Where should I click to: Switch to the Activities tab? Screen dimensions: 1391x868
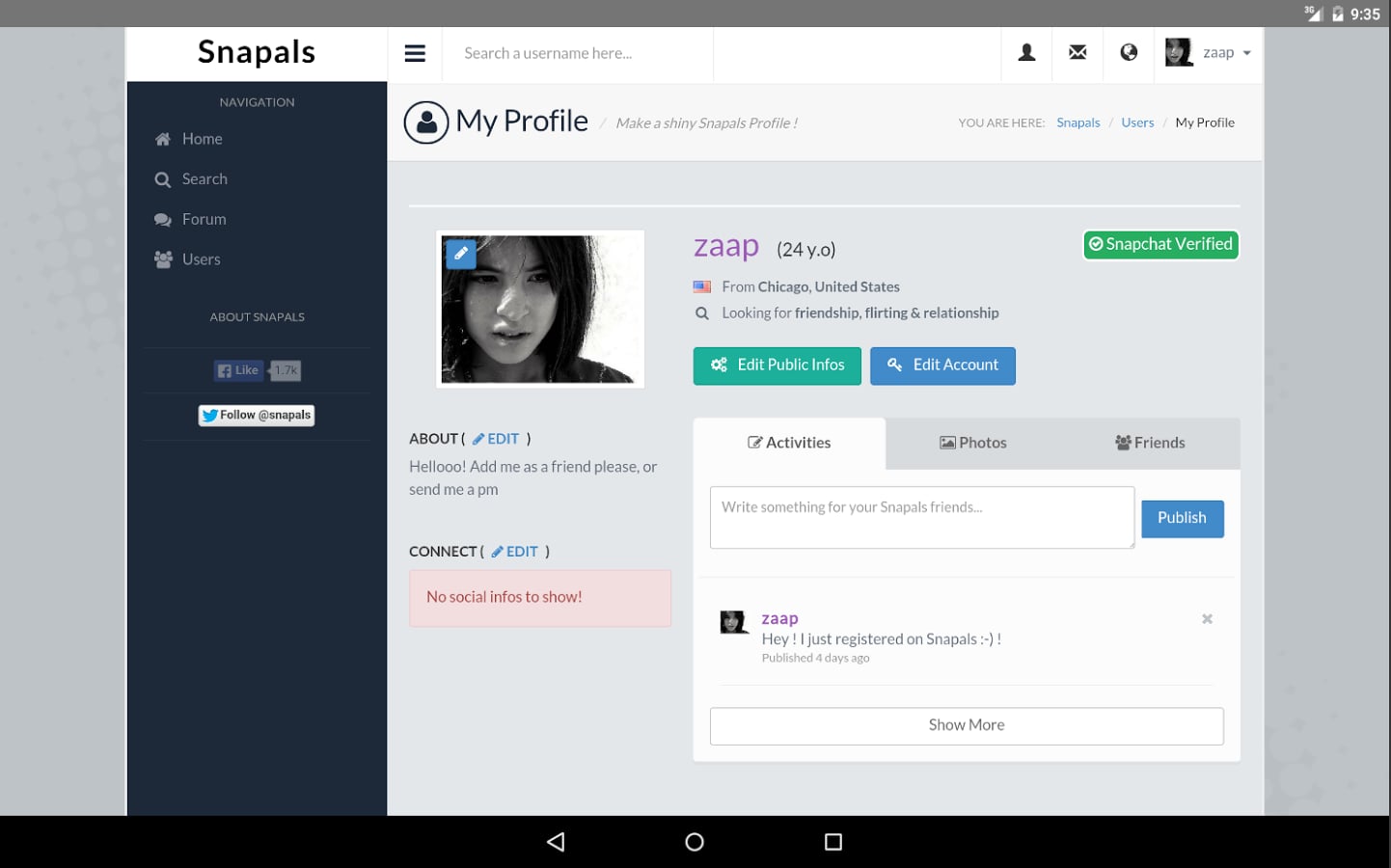(x=789, y=444)
